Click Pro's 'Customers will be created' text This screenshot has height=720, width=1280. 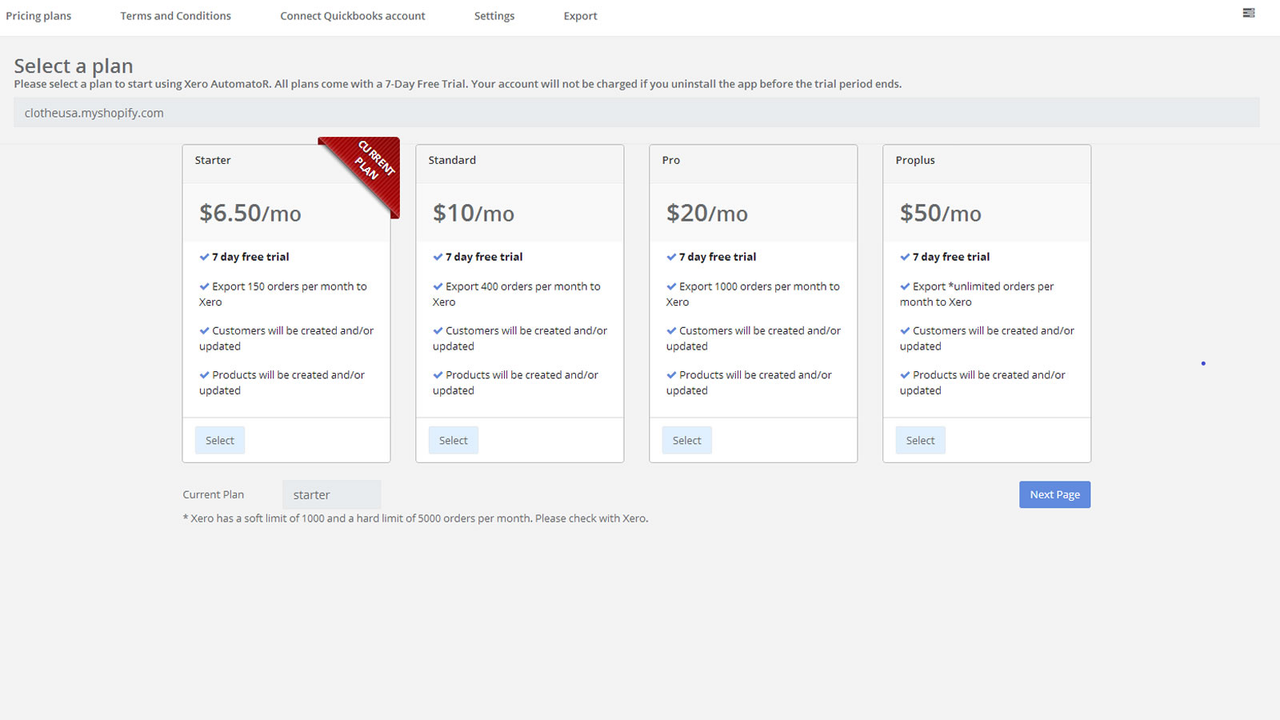click(753, 338)
